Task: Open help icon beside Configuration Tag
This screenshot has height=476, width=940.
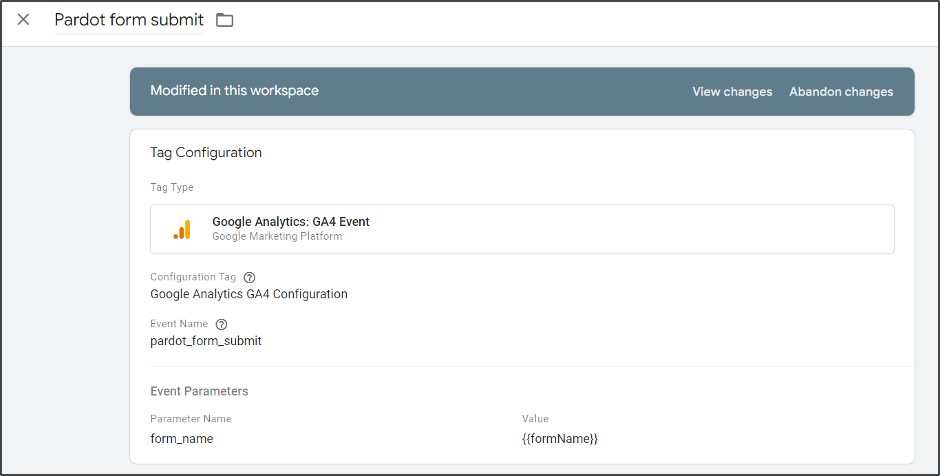Action: click(249, 278)
